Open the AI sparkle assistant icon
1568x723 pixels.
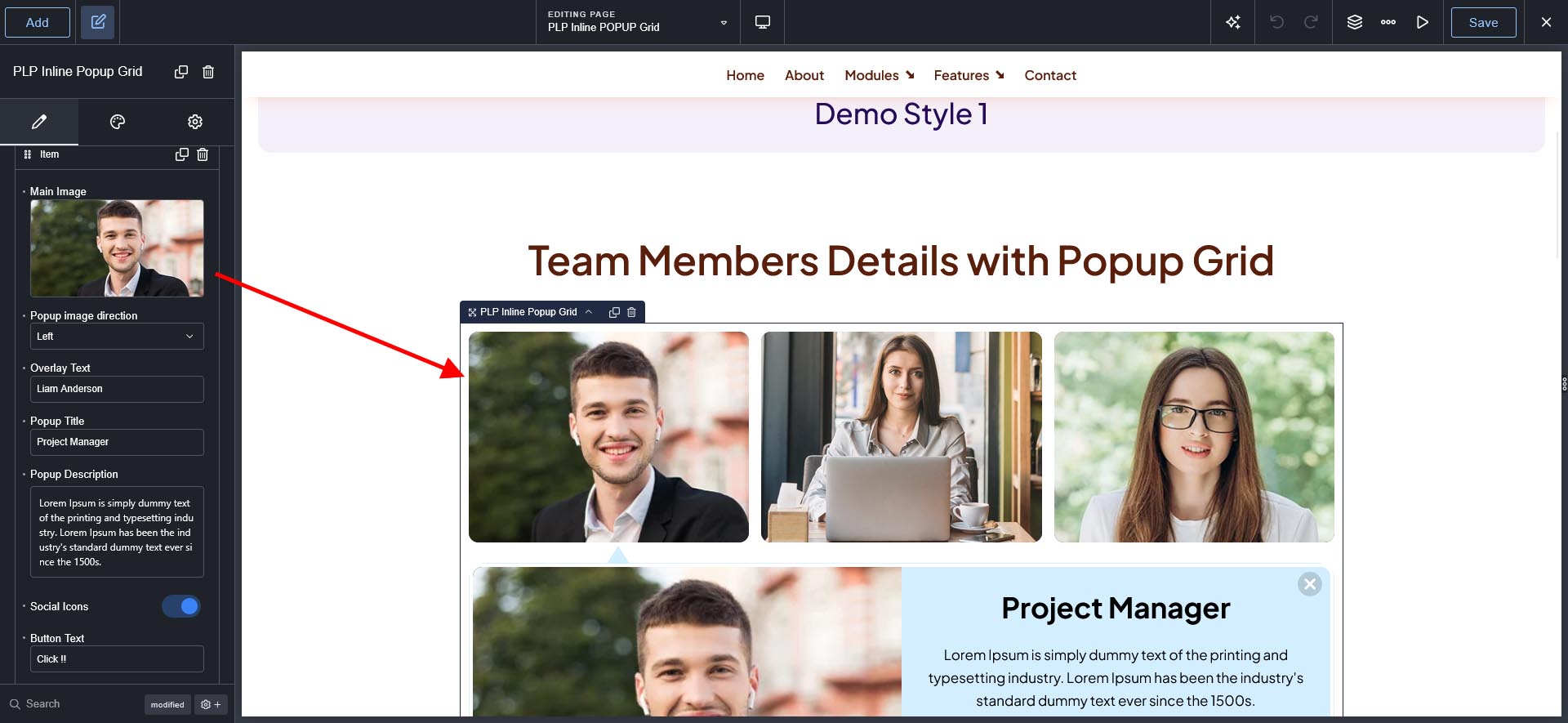[x=1233, y=22]
